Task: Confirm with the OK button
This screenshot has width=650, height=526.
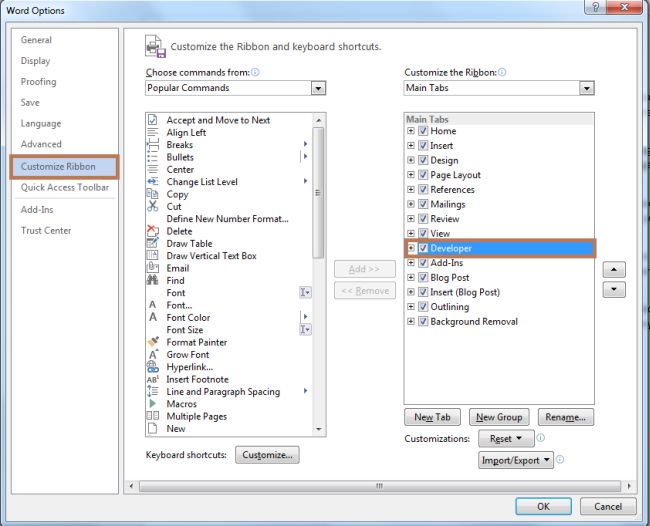Action: click(543, 506)
